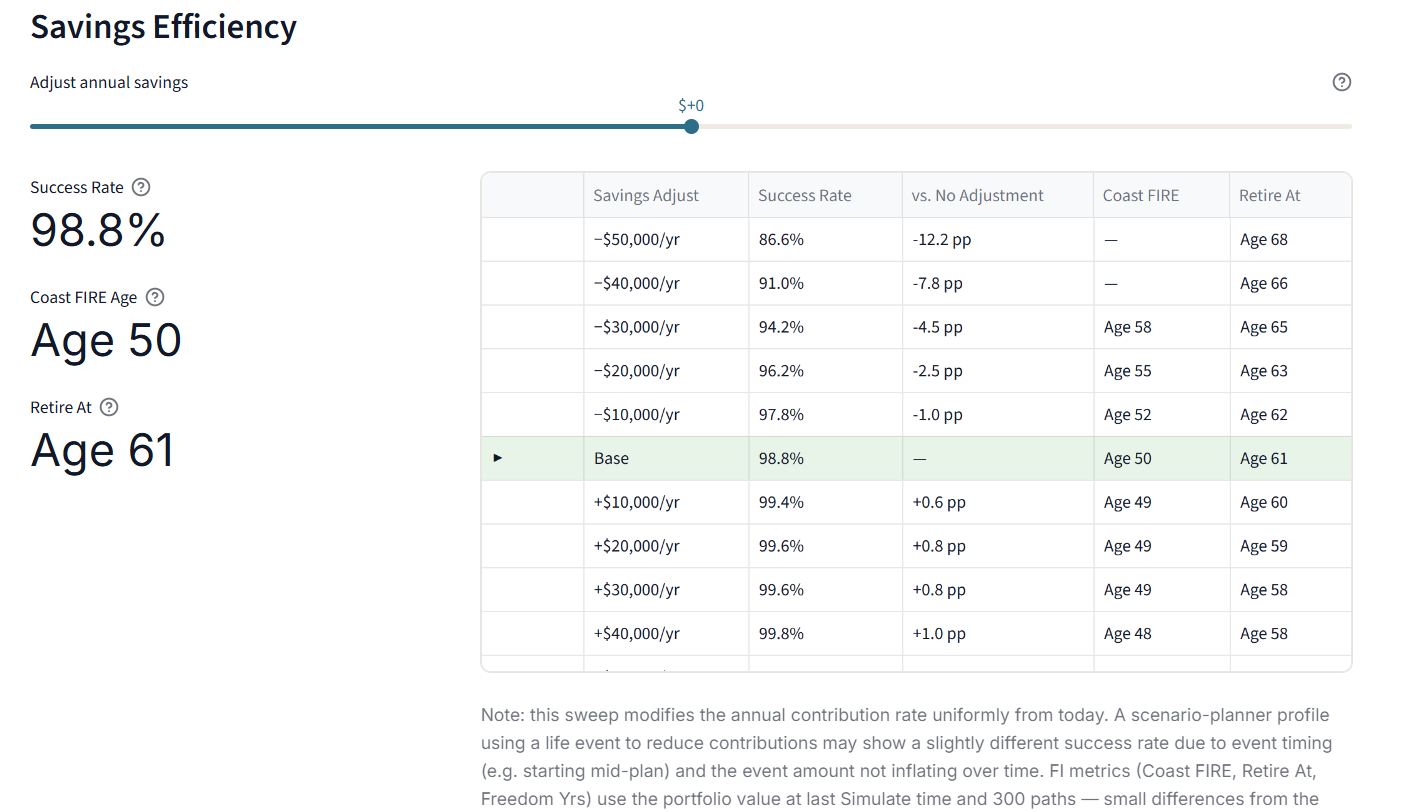Open the Adjust annual savings help icon

click(x=1341, y=82)
